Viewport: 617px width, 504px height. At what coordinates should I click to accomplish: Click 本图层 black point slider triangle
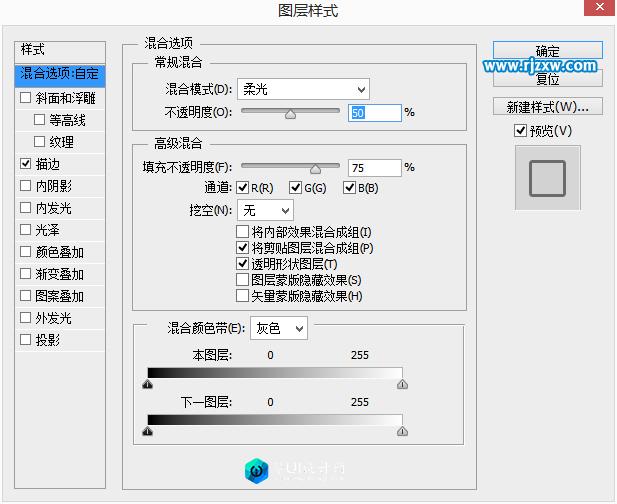pyautogui.click(x=148, y=384)
